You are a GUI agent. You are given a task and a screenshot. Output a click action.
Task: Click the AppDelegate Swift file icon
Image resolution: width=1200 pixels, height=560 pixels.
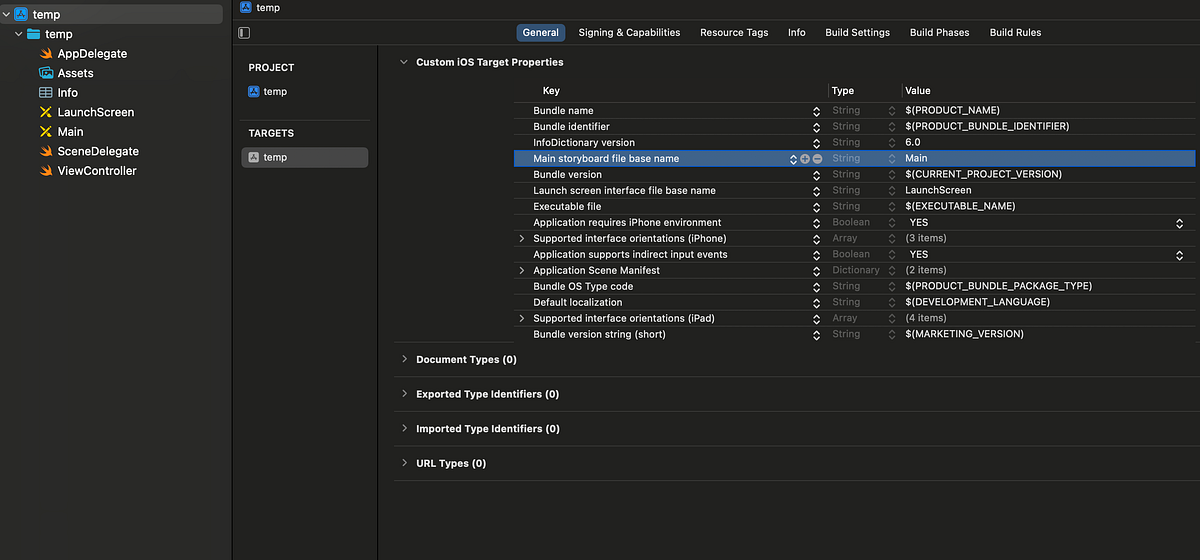click(x=46, y=54)
